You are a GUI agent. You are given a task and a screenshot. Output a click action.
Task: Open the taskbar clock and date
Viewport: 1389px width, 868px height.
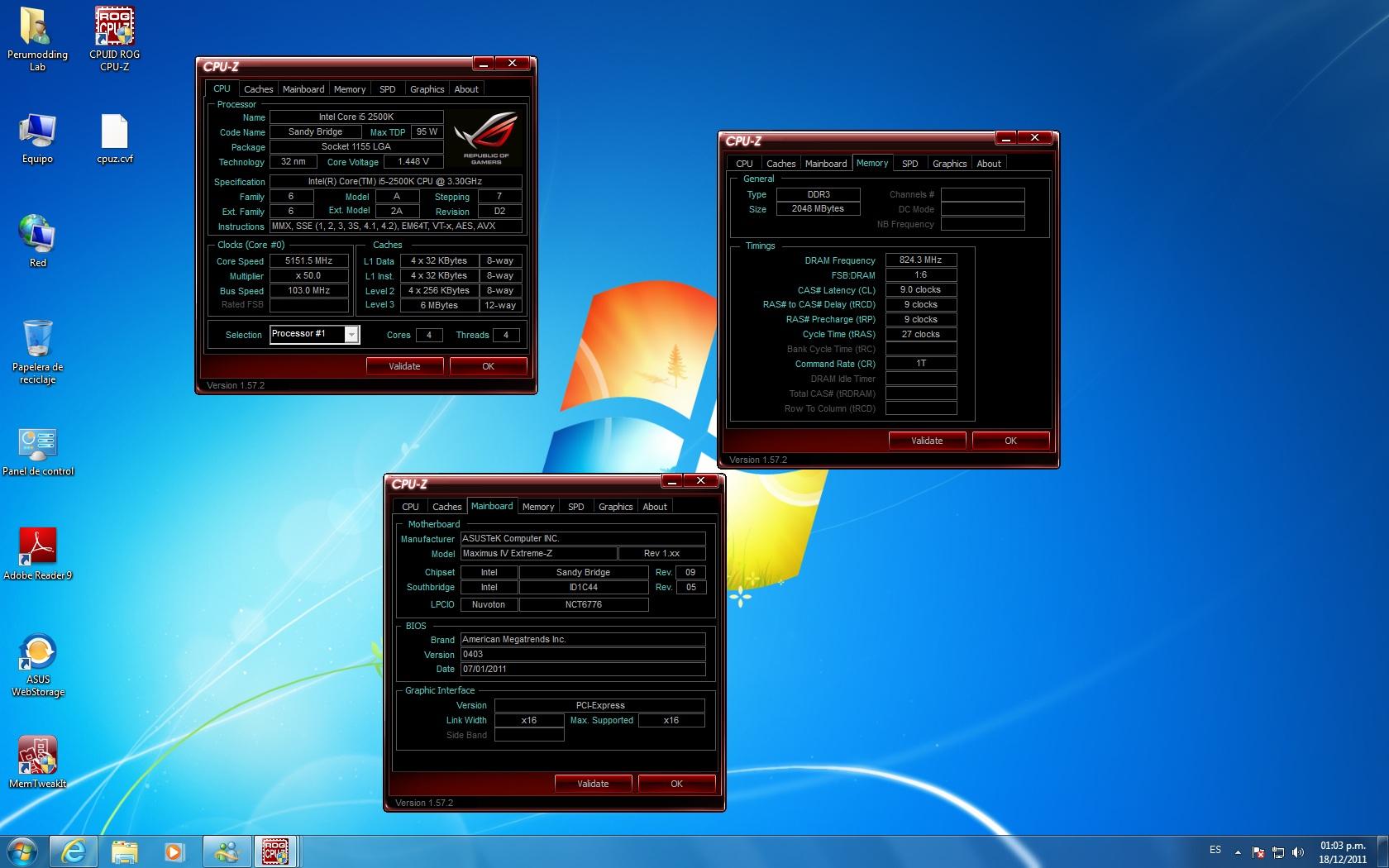tap(1343, 852)
